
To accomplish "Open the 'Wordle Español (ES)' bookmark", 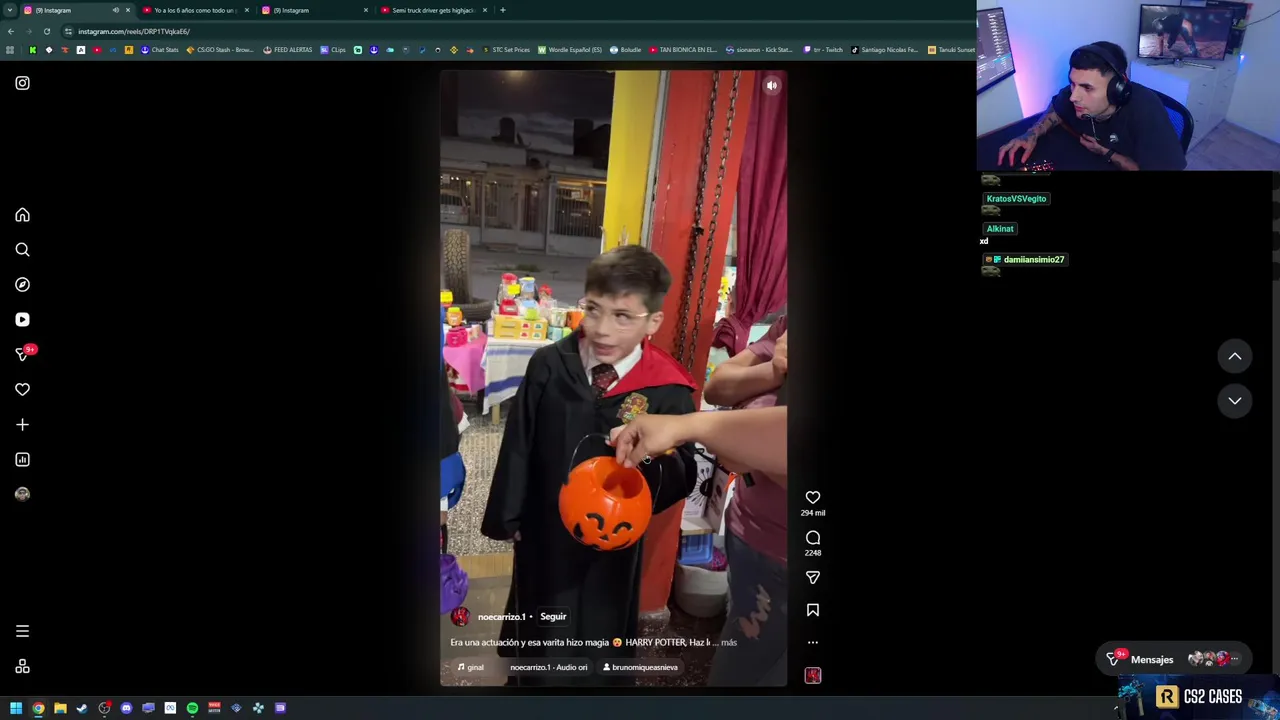I will coord(570,50).
